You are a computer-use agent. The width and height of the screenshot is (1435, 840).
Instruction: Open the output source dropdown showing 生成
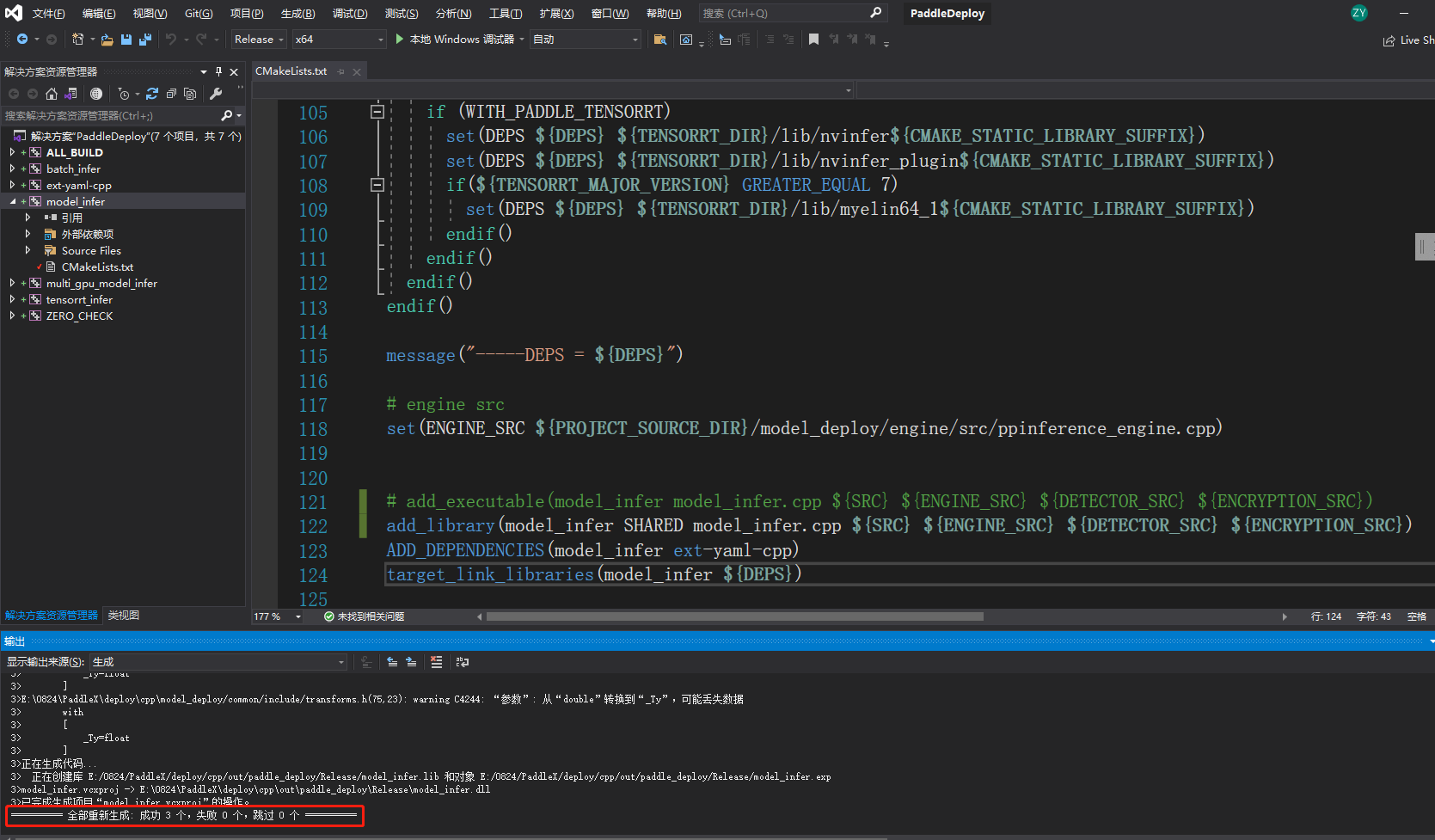218,662
